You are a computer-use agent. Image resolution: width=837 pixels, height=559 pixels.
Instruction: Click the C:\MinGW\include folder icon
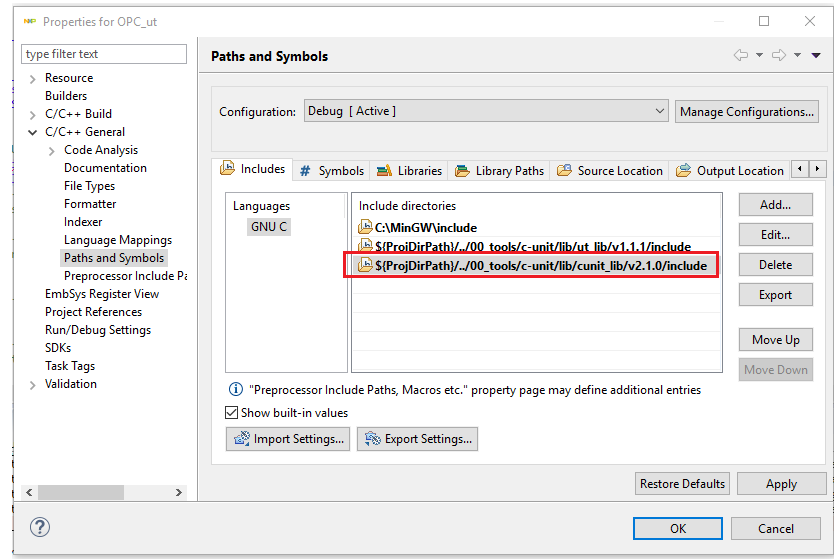pos(365,228)
